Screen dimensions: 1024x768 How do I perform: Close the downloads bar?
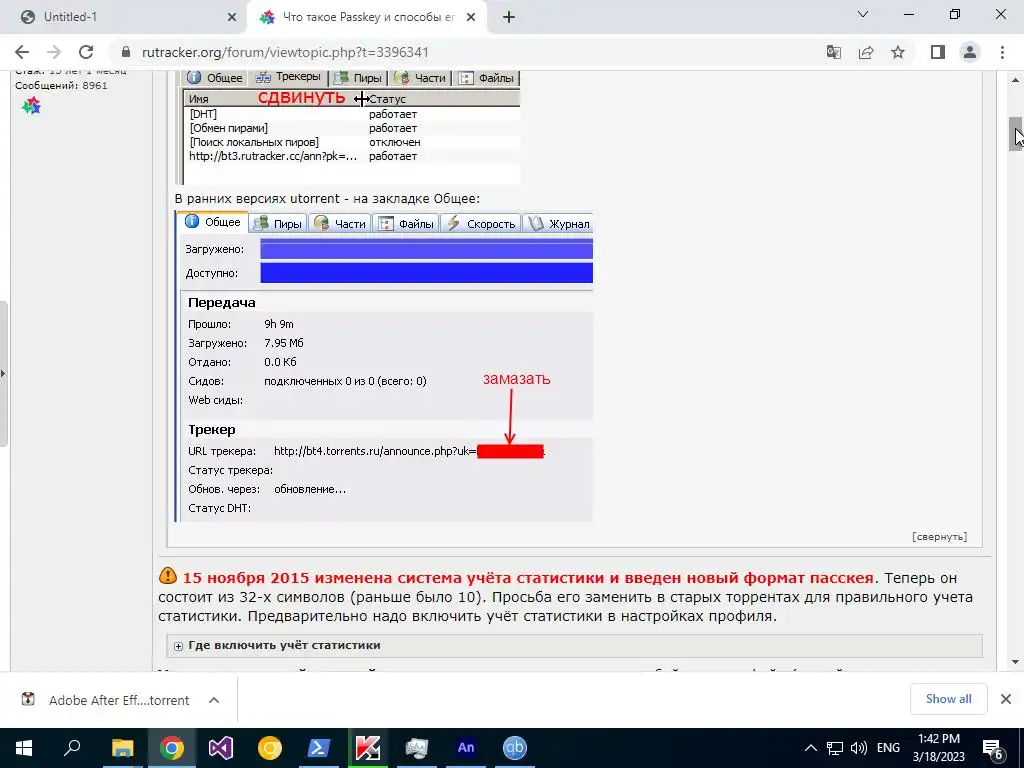tap(1006, 699)
